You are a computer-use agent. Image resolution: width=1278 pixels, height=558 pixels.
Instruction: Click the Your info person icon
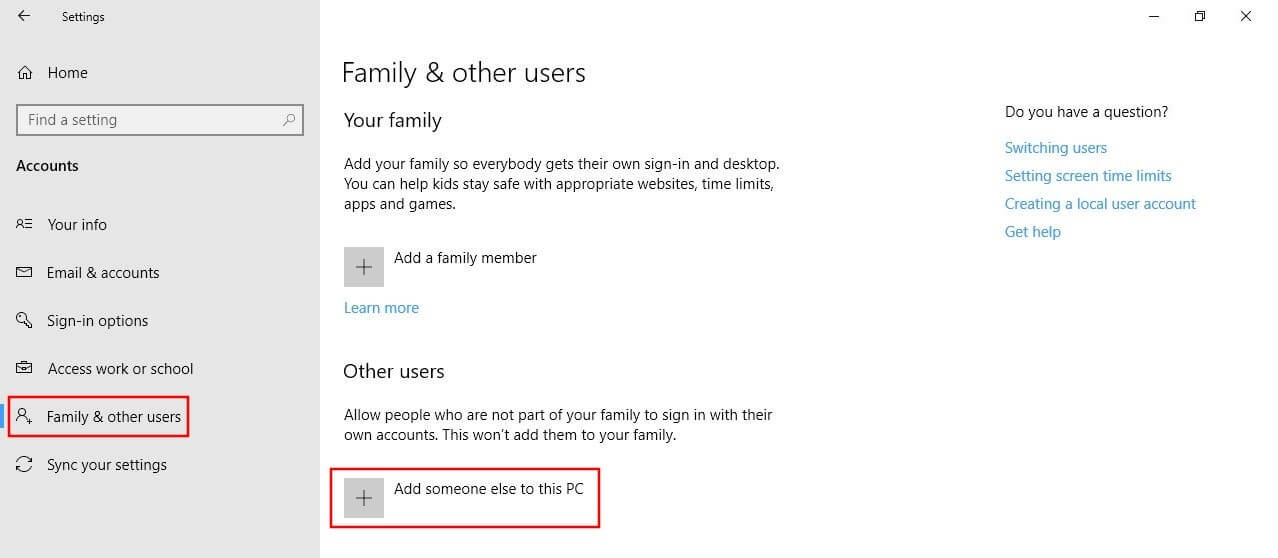pos(25,225)
